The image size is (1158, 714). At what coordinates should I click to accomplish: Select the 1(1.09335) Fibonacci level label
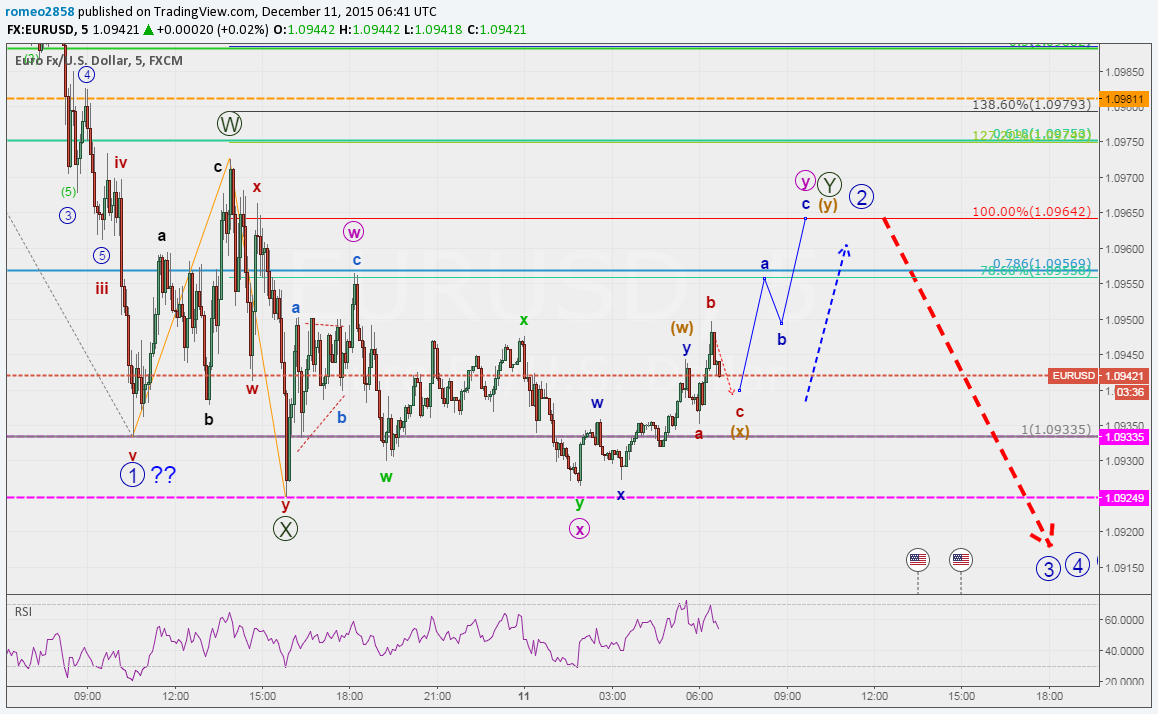(x=1055, y=430)
